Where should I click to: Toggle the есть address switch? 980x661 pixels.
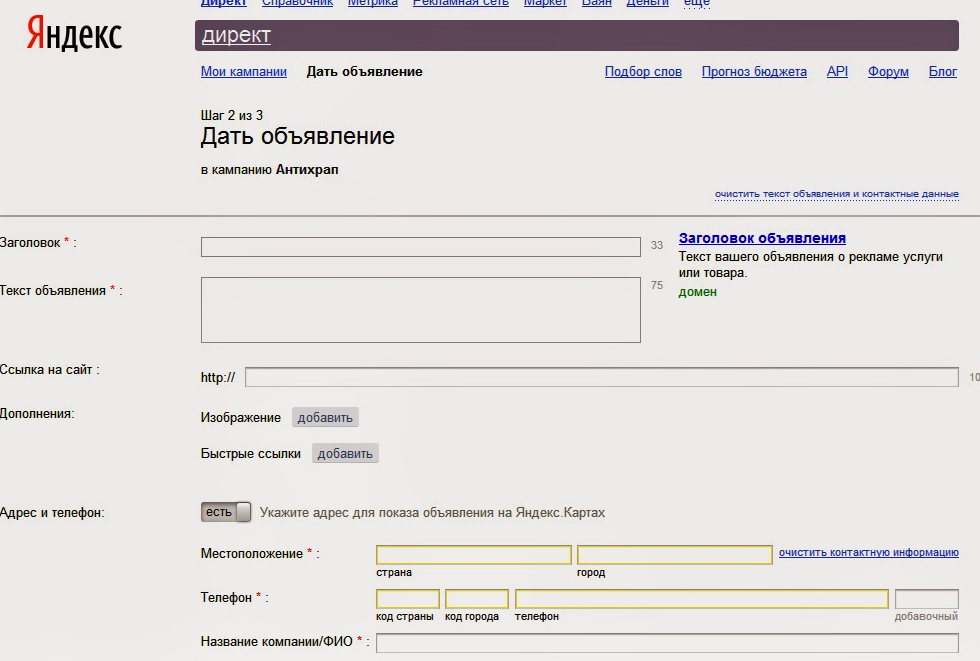click(226, 512)
